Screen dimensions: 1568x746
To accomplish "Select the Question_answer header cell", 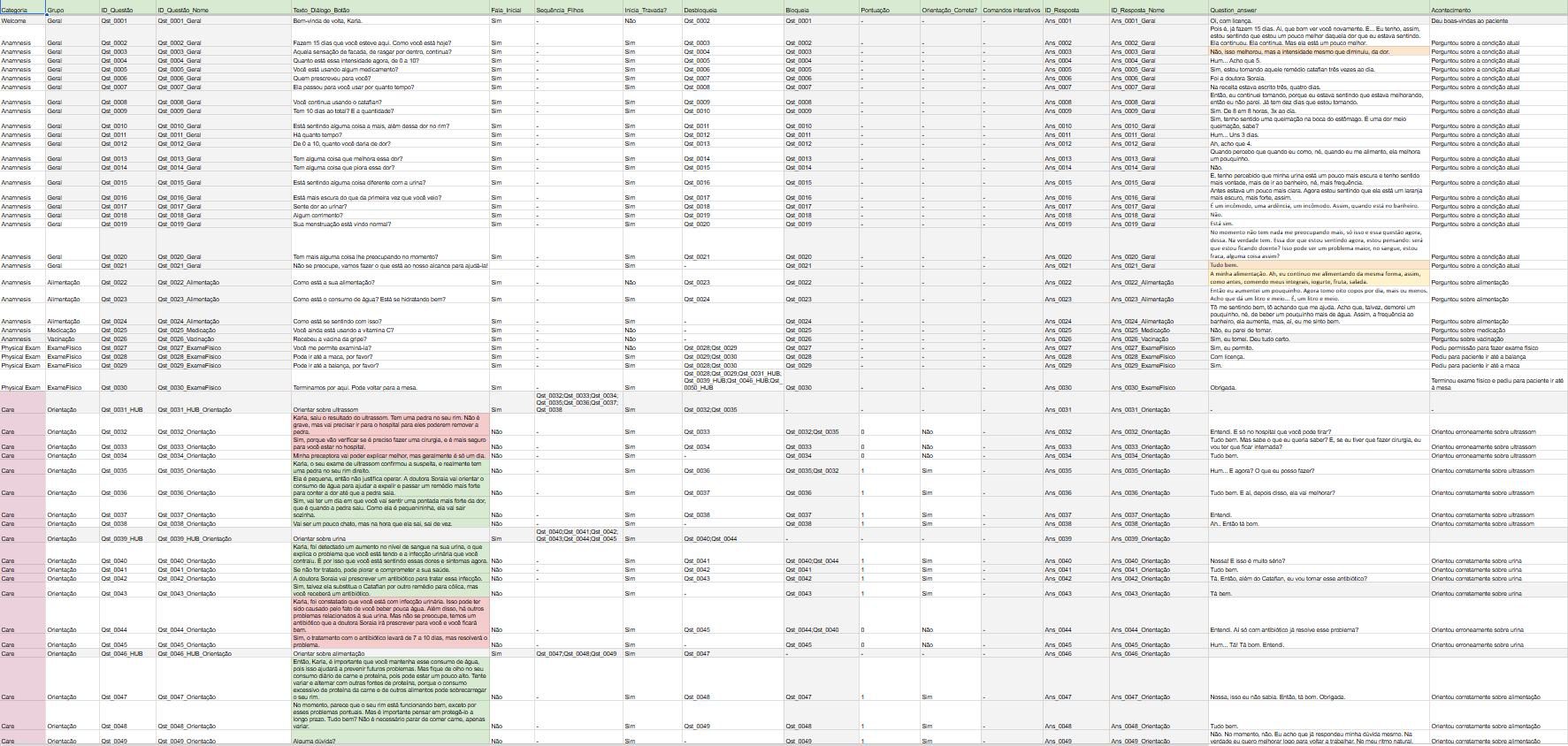I will click(1319, 10).
